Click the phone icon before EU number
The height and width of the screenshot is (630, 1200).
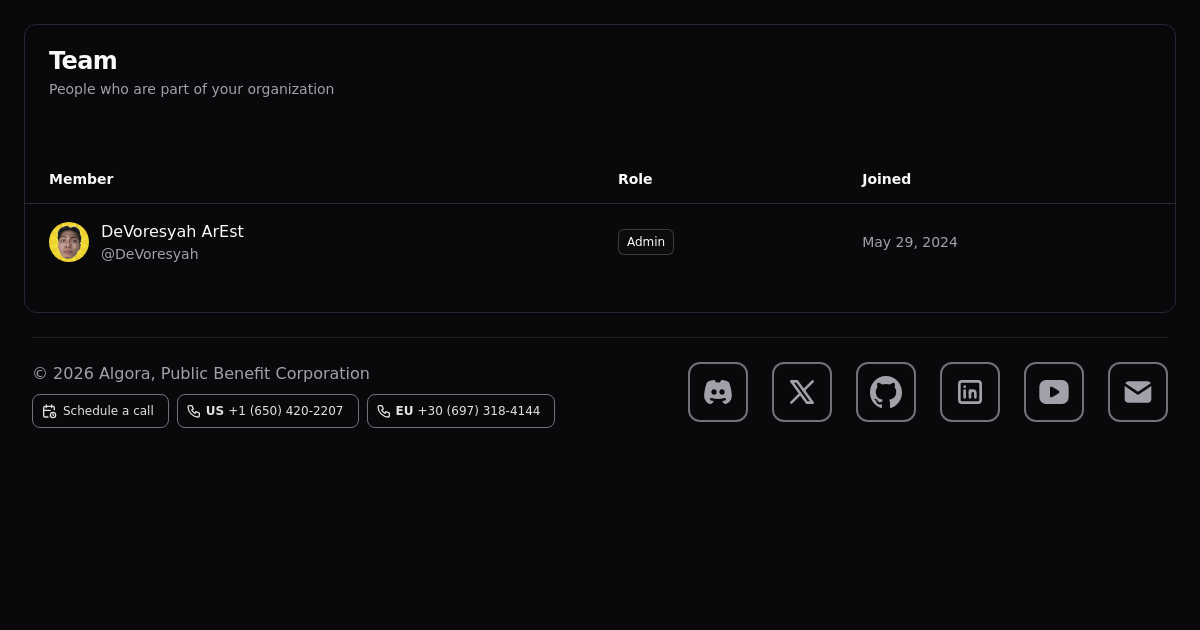click(x=384, y=411)
